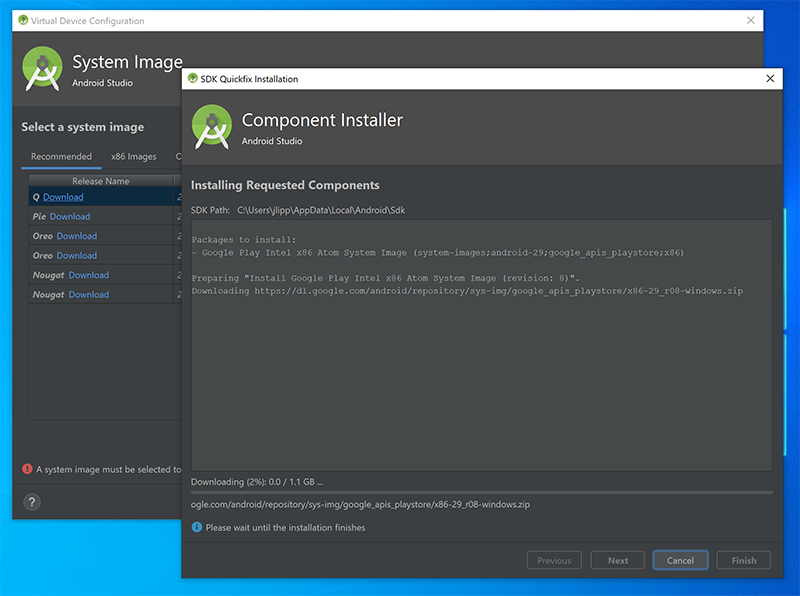This screenshot has height=596, width=800.
Task: Open help with the question mark icon
Action: [32, 502]
